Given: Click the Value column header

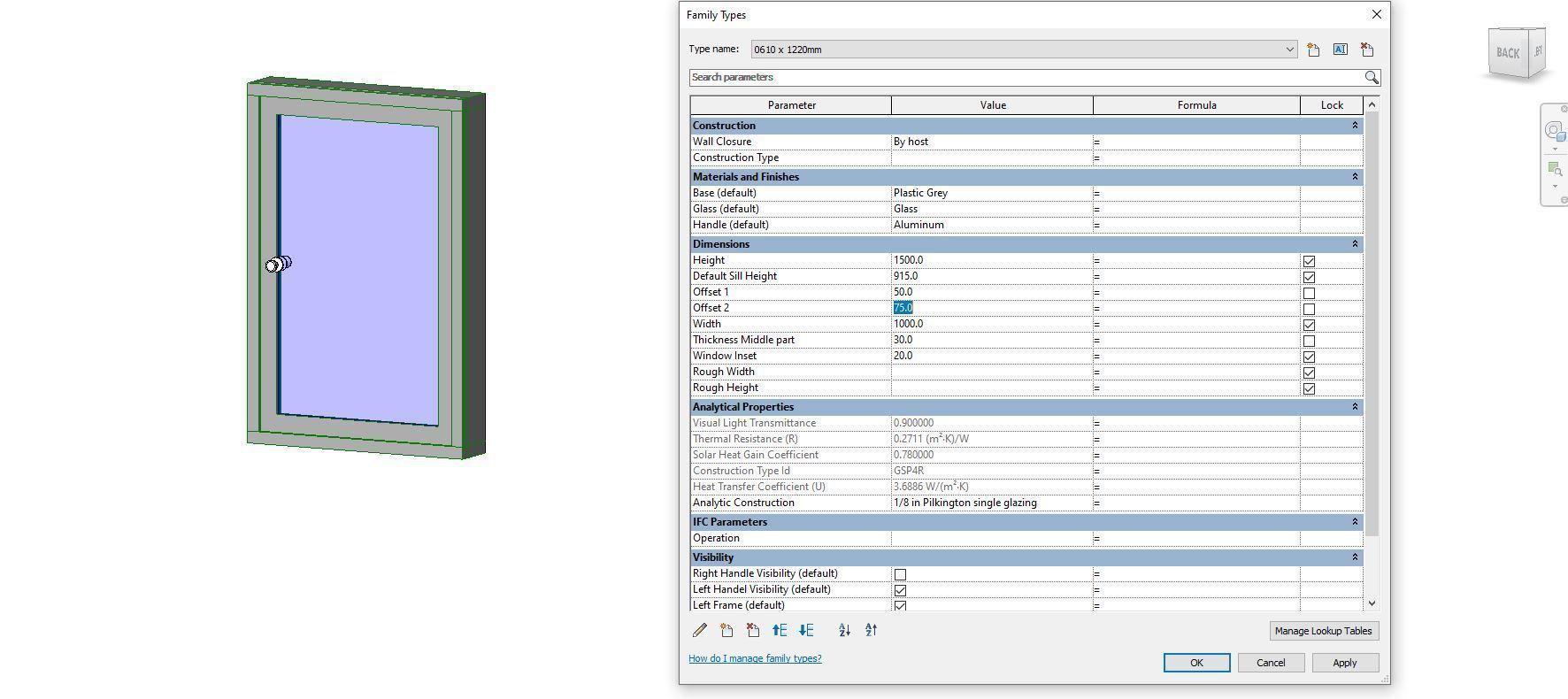Looking at the screenshot, I should point(992,105).
